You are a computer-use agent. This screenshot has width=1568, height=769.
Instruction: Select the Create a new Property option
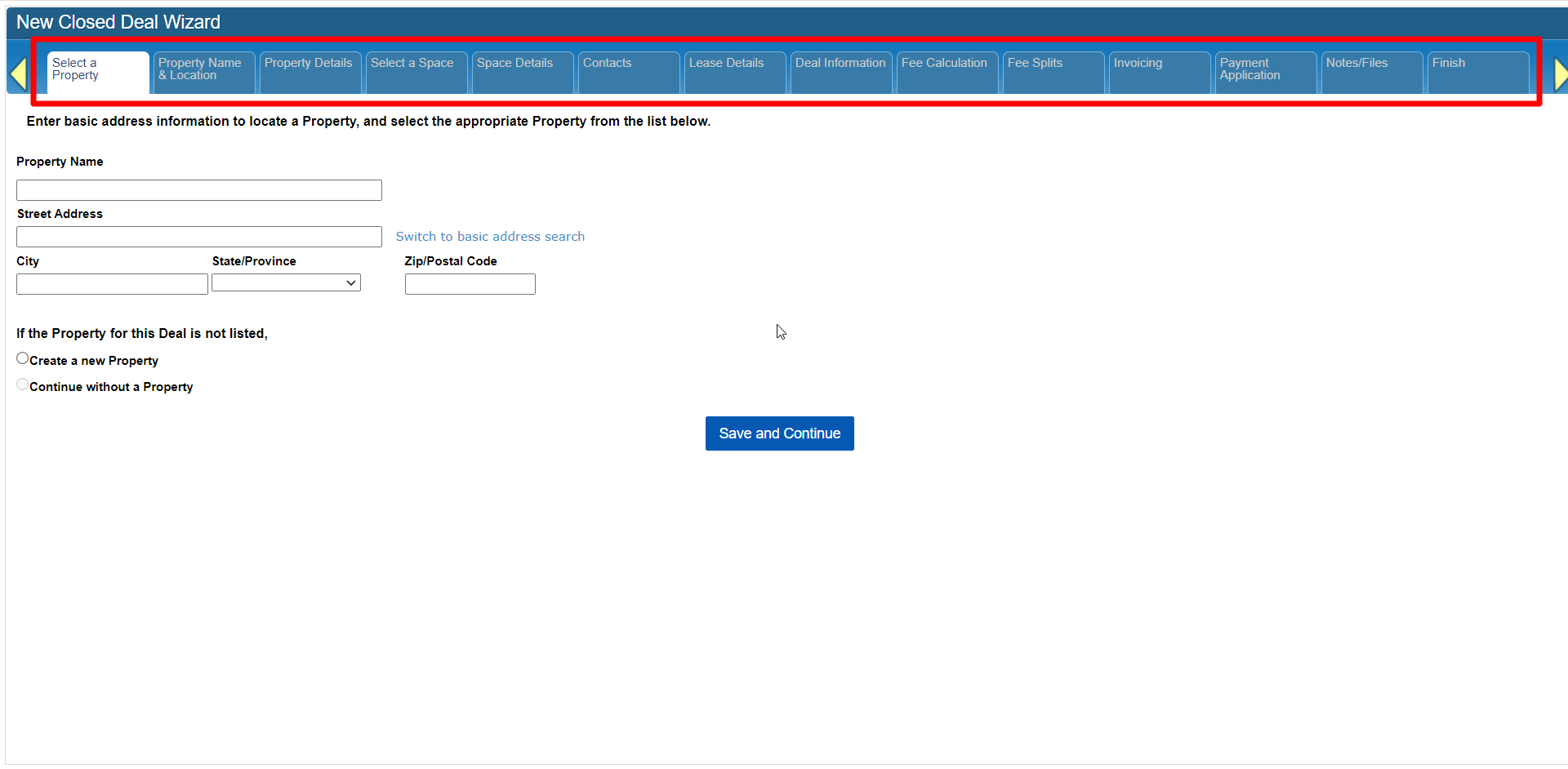pyautogui.click(x=23, y=359)
